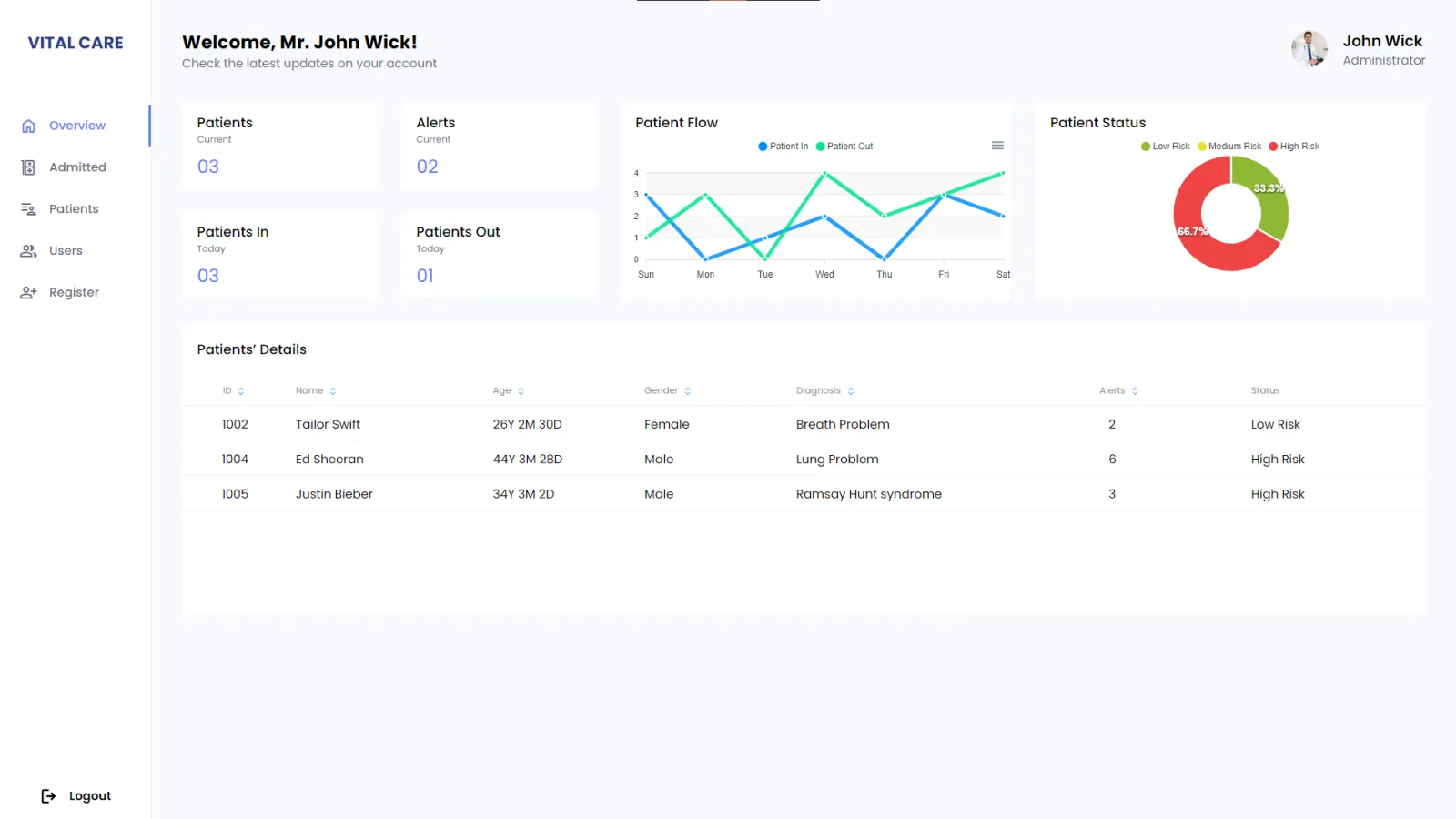The height and width of the screenshot is (819, 1456).
Task: Click the Users people icon in sidebar
Action: [28, 251]
